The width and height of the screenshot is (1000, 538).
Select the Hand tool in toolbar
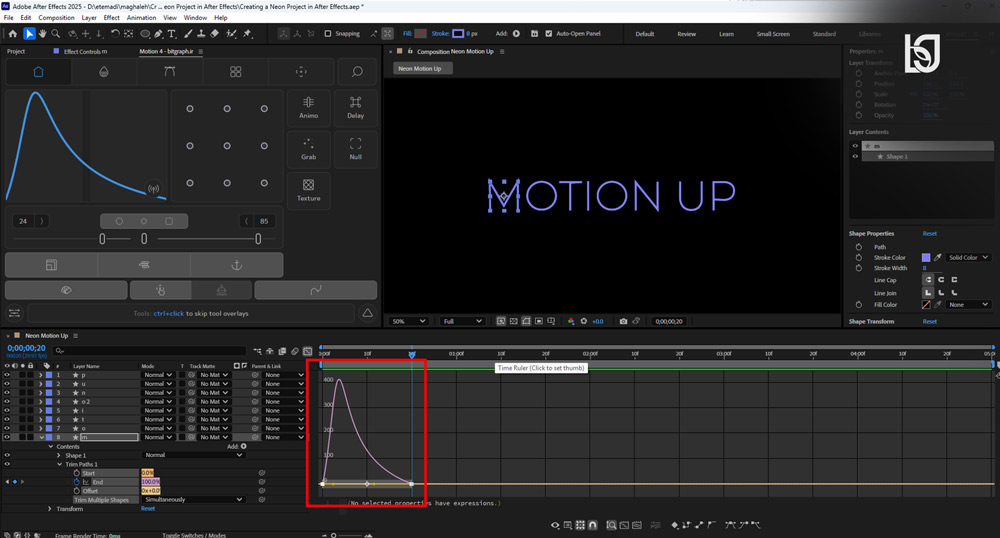[x=42, y=34]
